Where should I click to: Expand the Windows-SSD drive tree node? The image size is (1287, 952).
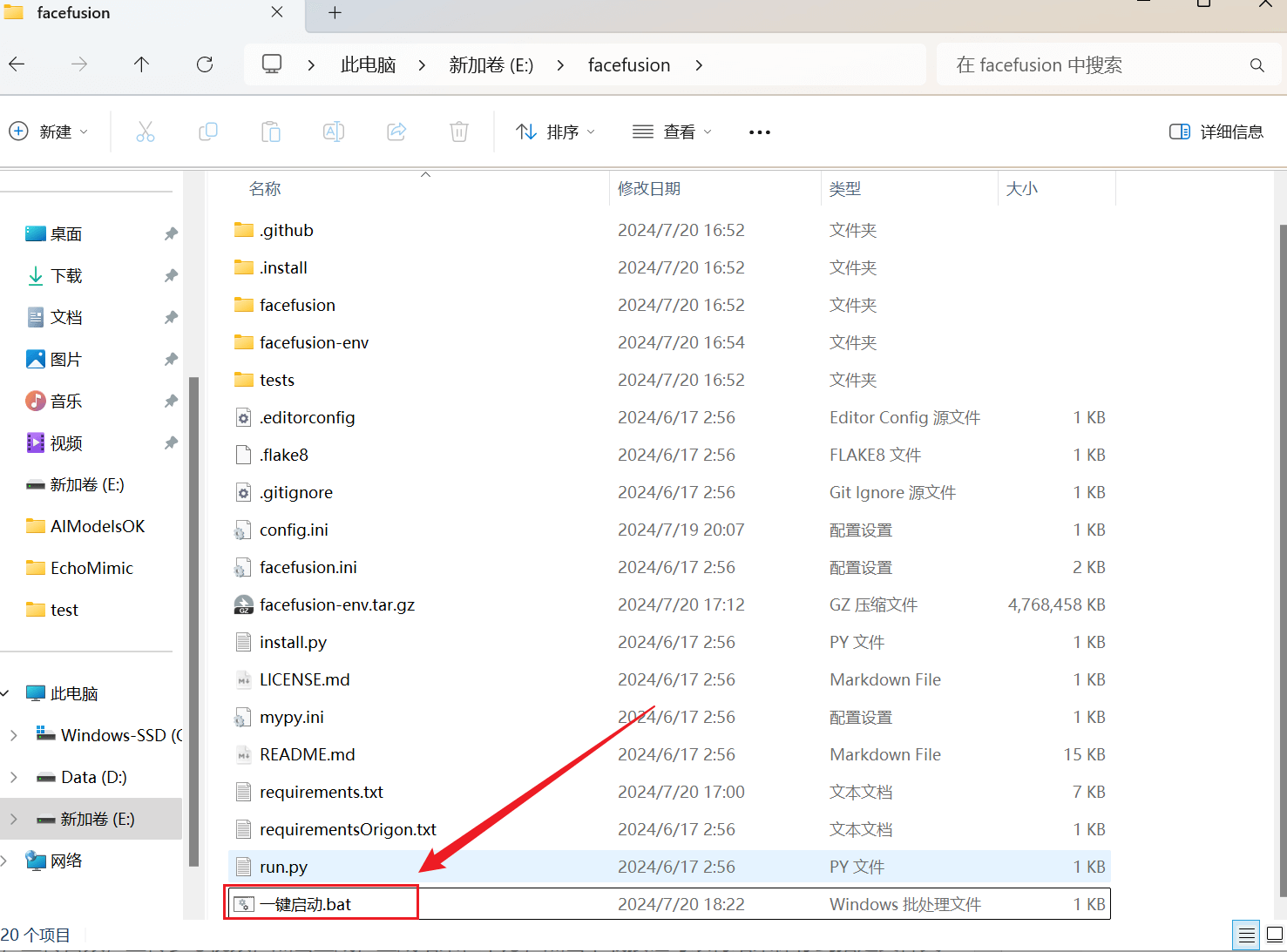coord(13,735)
